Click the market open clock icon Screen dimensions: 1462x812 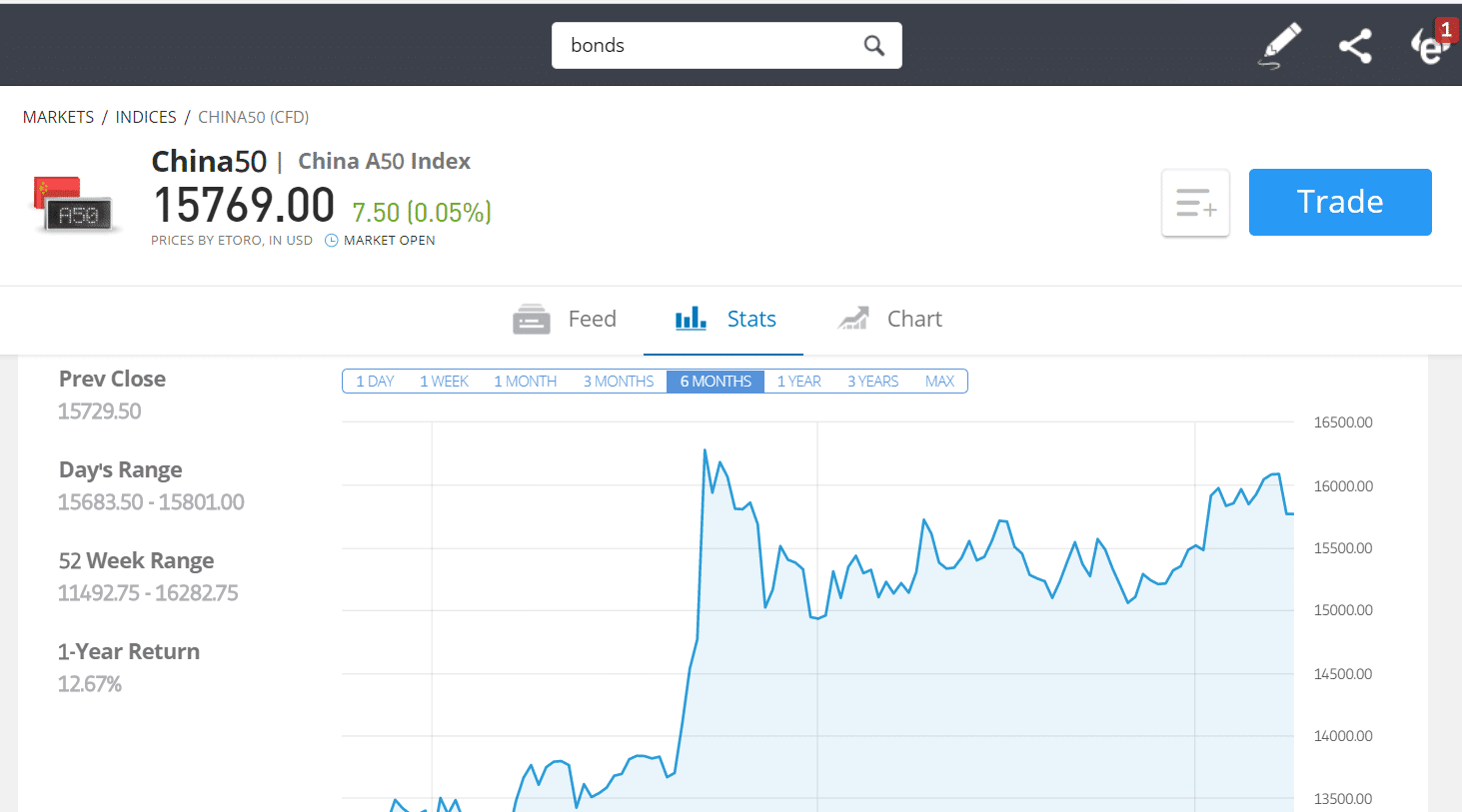[332, 241]
